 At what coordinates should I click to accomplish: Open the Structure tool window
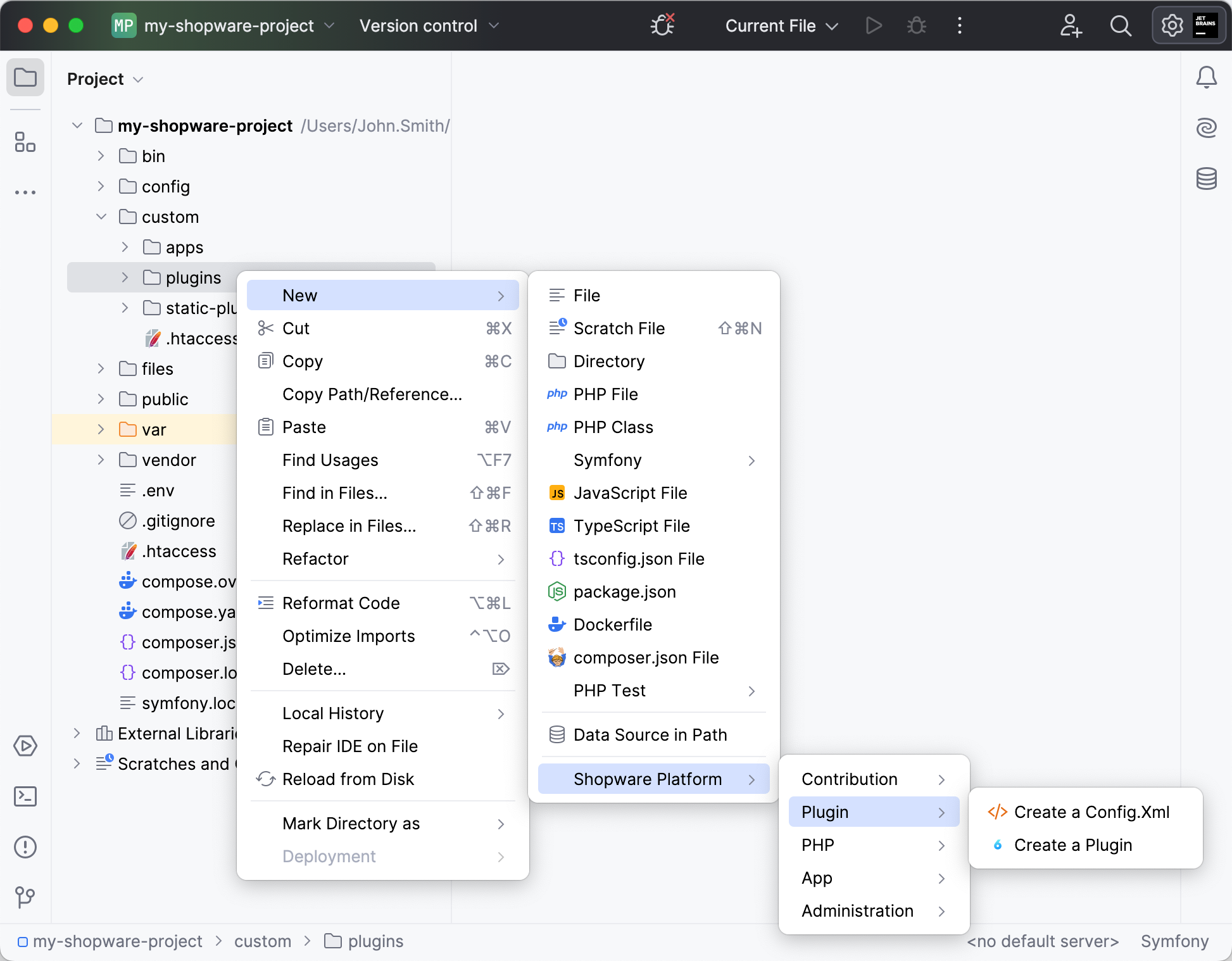[25, 143]
